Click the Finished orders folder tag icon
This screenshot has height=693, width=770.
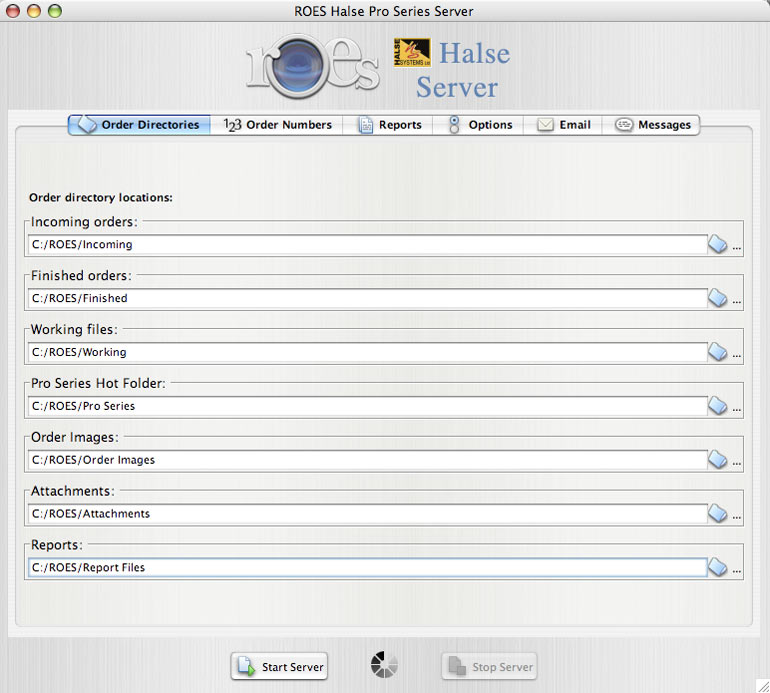pos(717,298)
